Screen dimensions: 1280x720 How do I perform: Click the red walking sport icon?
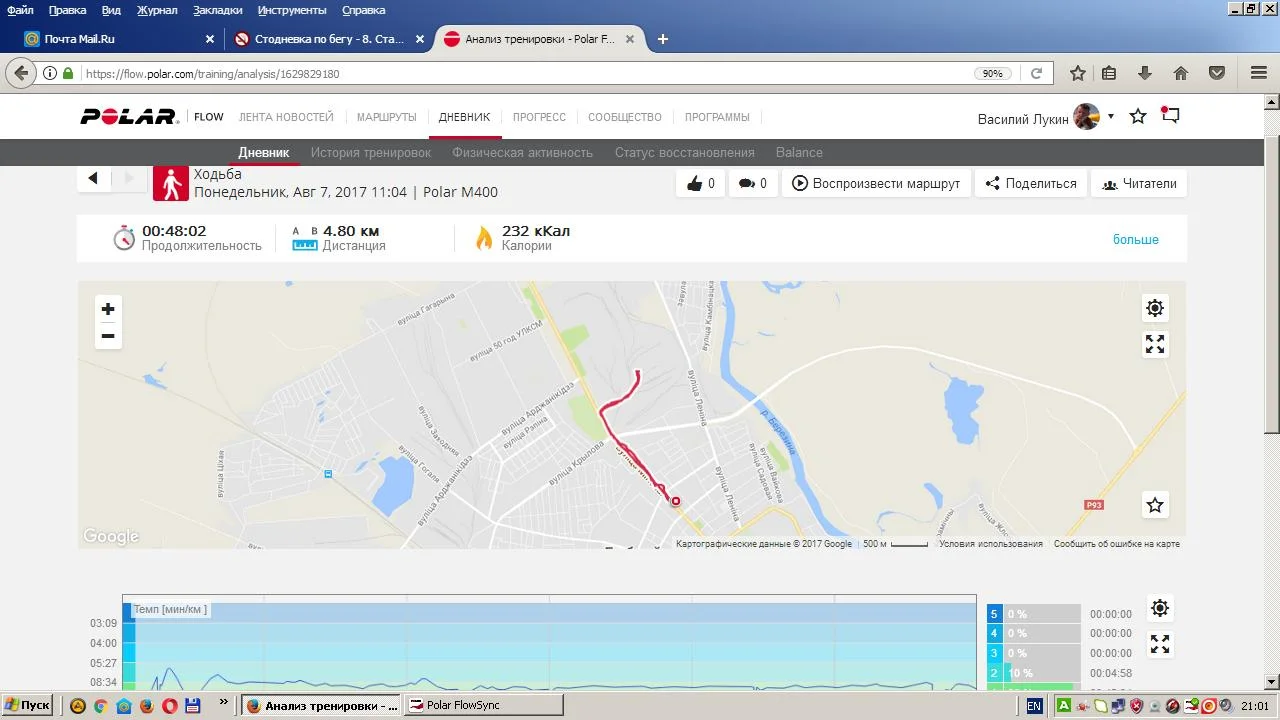point(170,183)
